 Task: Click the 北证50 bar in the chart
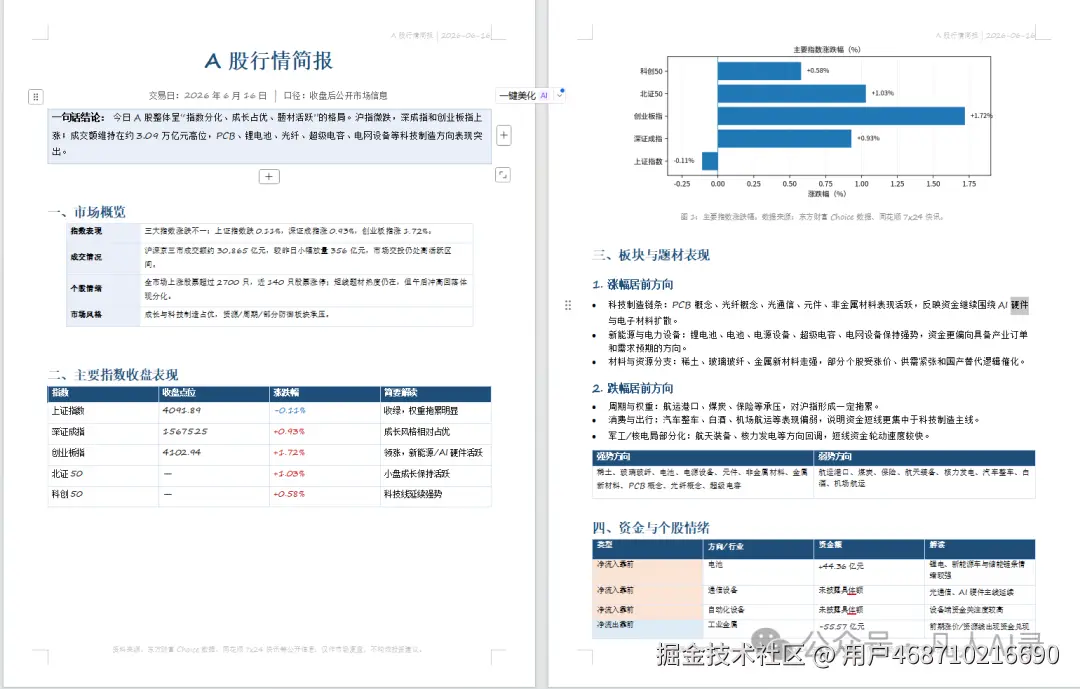pos(791,93)
